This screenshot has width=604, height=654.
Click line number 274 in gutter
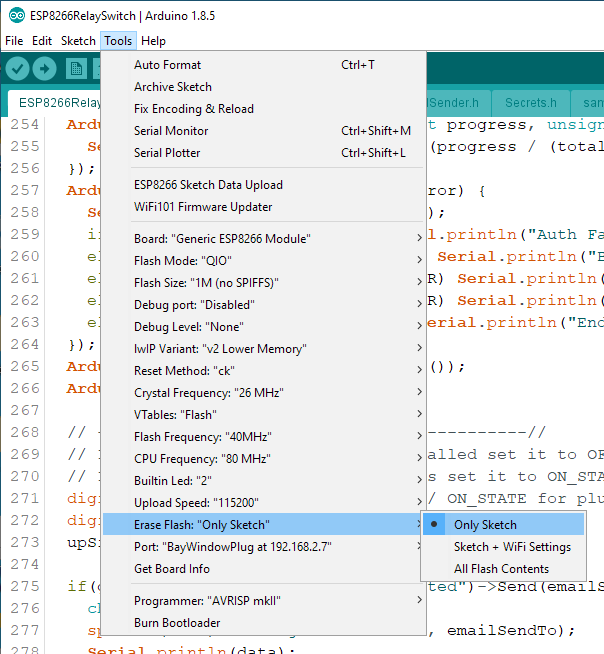24,564
